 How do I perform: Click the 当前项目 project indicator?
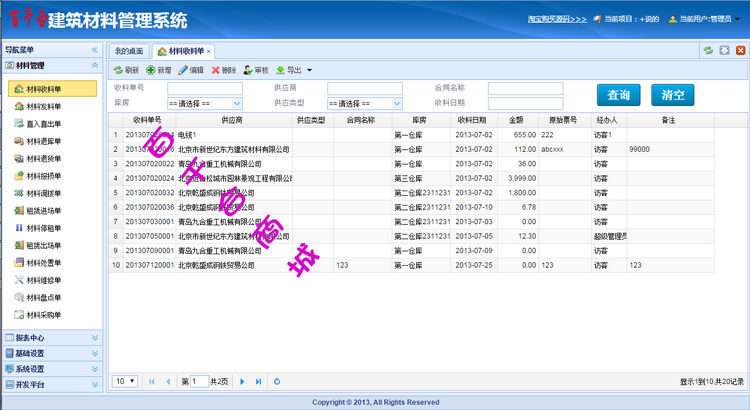click(x=626, y=19)
